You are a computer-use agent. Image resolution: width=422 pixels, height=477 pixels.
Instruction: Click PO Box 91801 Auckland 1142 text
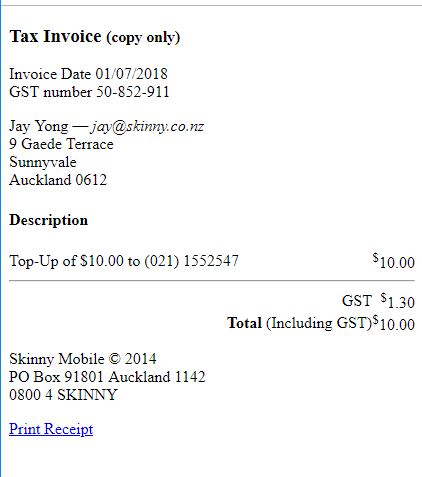click(107, 377)
